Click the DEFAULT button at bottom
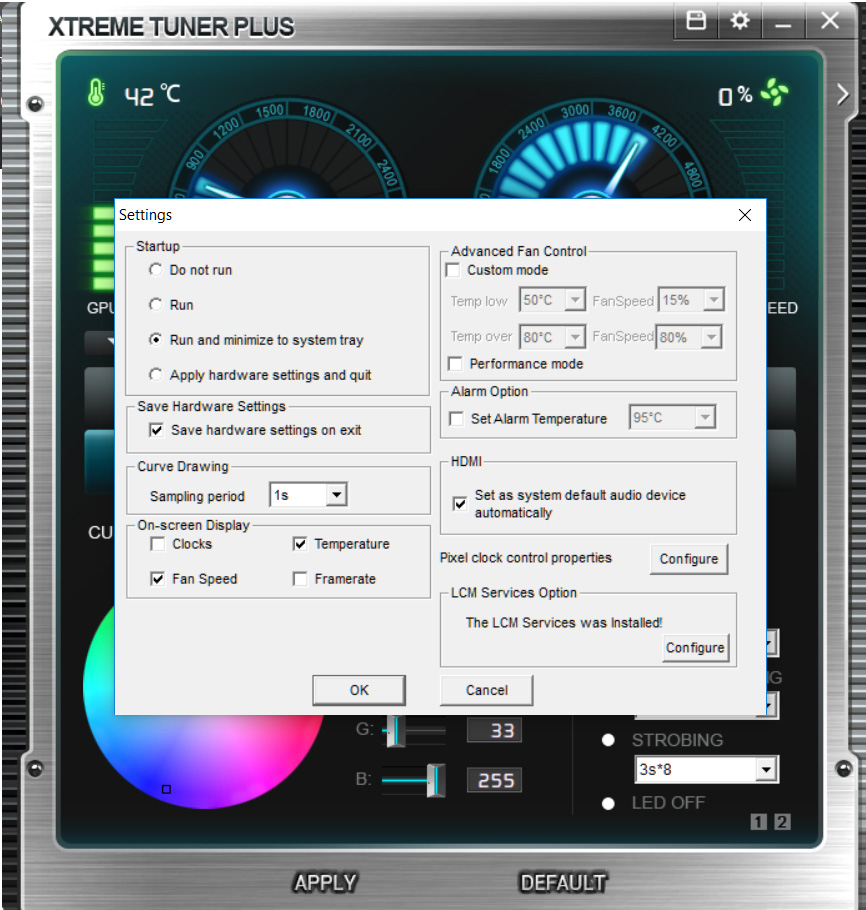The height and width of the screenshot is (910, 866). [562, 883]
